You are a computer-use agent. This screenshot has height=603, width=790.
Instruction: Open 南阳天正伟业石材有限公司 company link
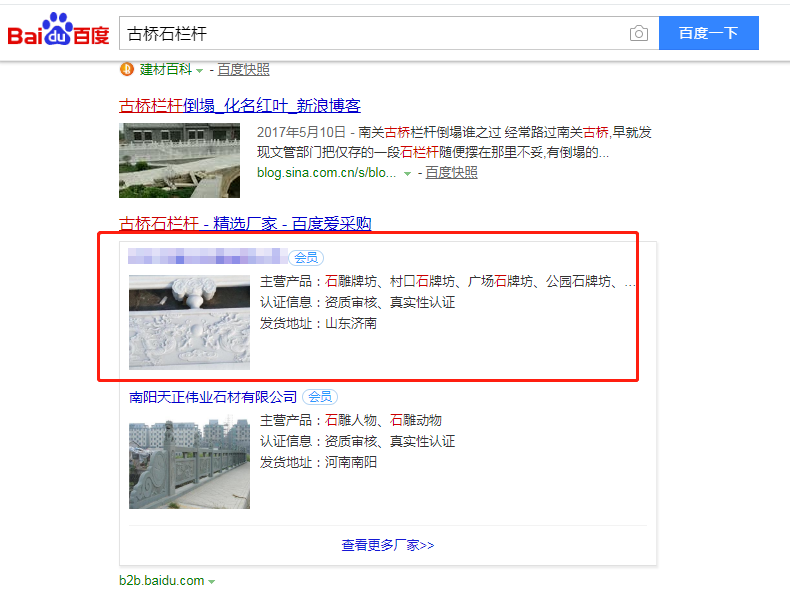(x=213, y=397)
